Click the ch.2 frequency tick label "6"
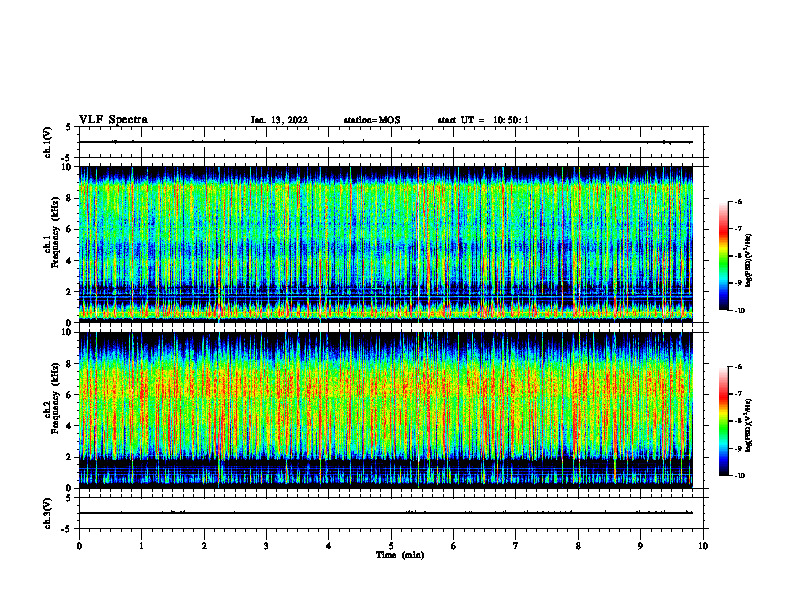The width and height of the screenshot is (792, 612). (70, 395)
